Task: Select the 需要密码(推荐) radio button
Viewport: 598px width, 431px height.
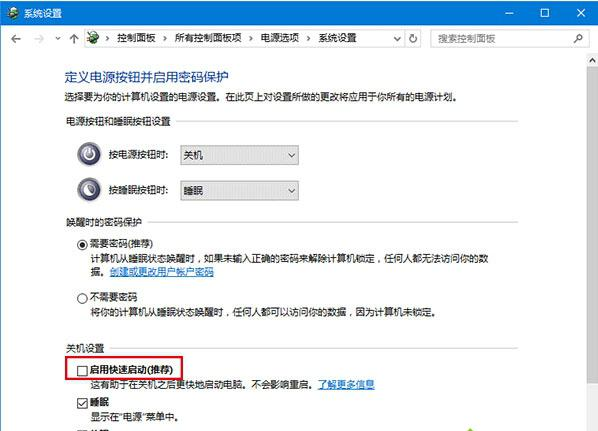Action: tap(82, 244)
